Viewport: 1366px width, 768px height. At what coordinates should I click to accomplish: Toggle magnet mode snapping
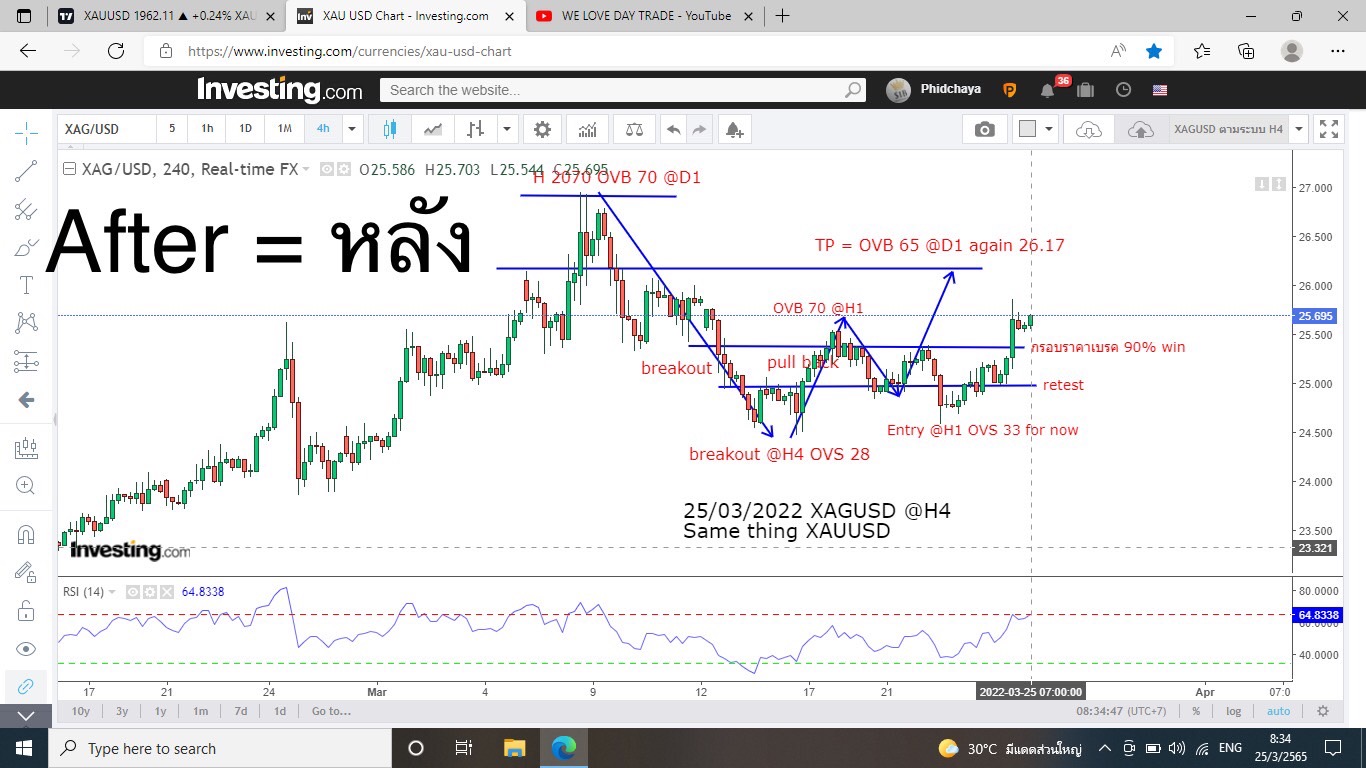[26, 534]
